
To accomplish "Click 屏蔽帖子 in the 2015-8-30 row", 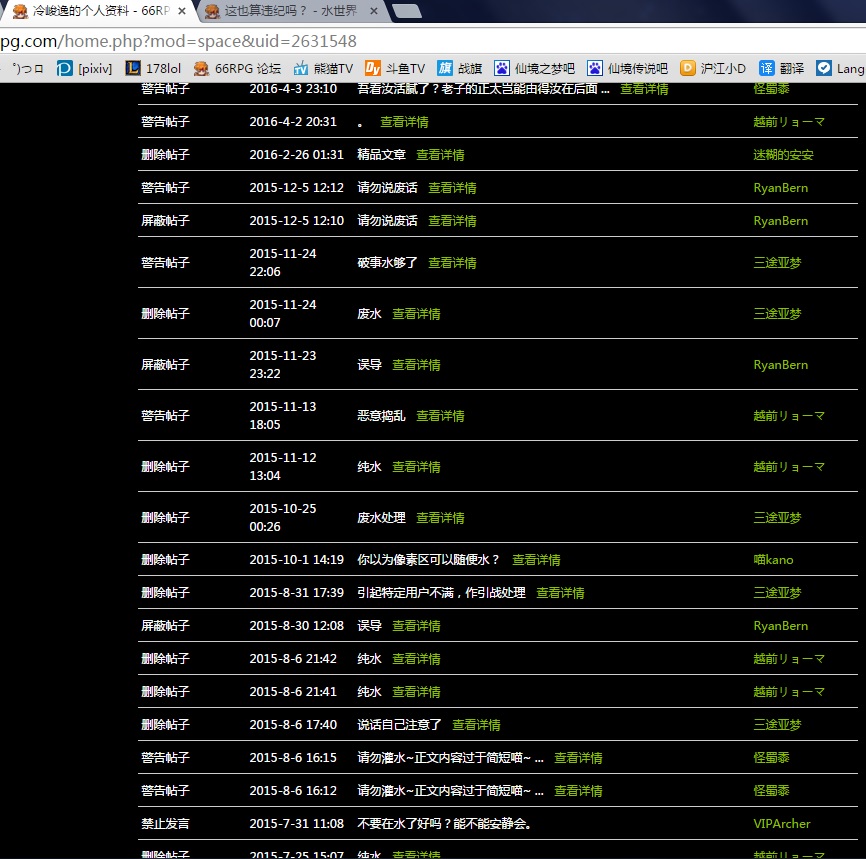I will point(166,626).
